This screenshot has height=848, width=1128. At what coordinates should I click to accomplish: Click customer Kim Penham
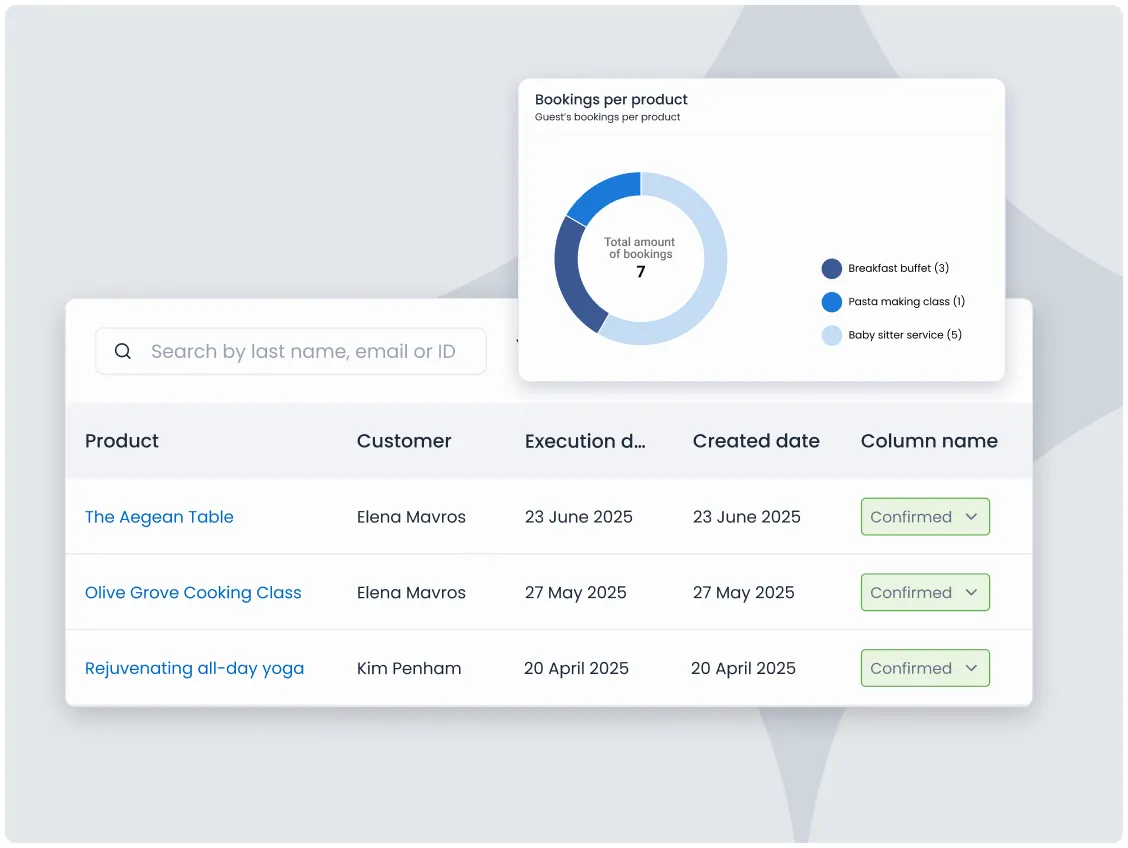point(409,668)
